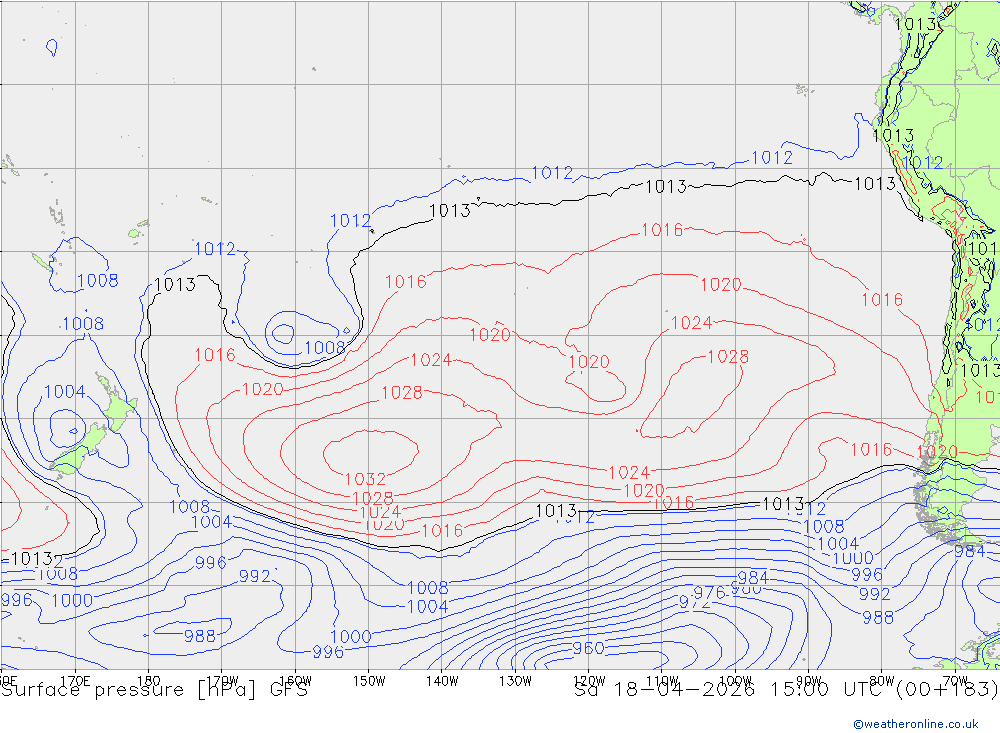Click the 1032 high pressure center label
The image size is (1000, 733).
pyautogui.click(x=365, y=479)
